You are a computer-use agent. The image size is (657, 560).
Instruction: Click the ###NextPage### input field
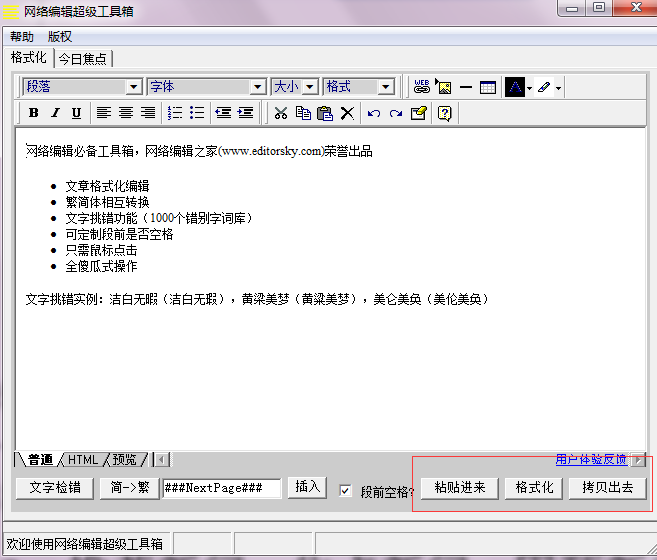[221, 488]
